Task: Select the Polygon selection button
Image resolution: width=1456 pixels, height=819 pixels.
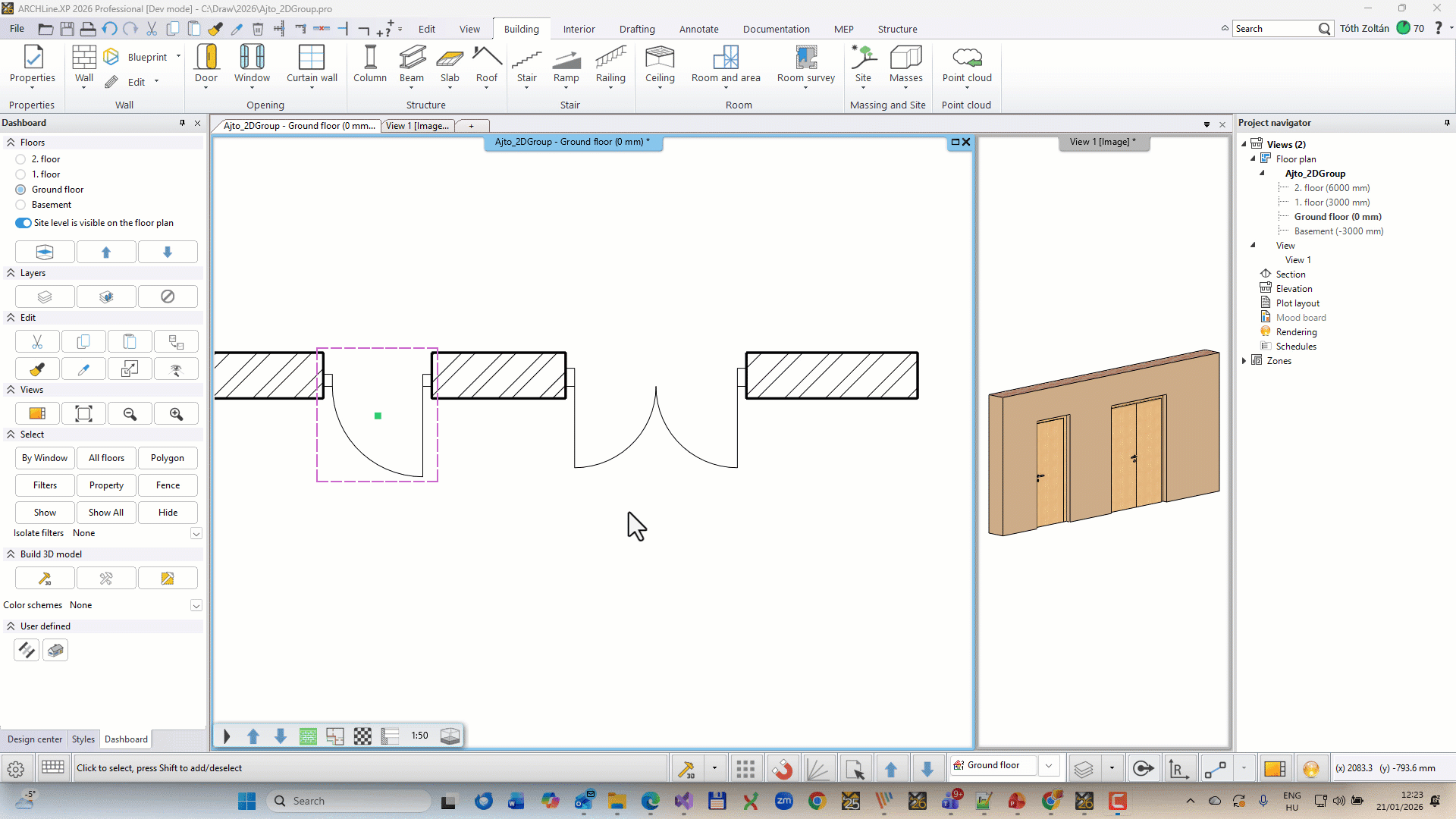Action: [168, 458]
